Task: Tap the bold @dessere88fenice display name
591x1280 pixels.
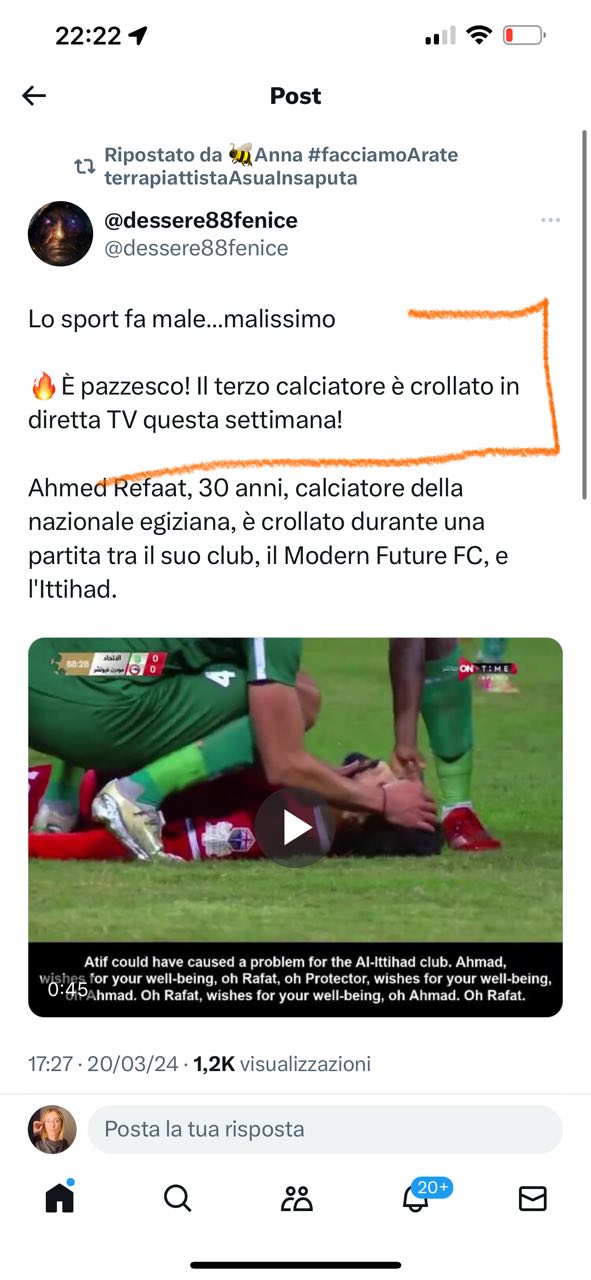Action: 201,220
